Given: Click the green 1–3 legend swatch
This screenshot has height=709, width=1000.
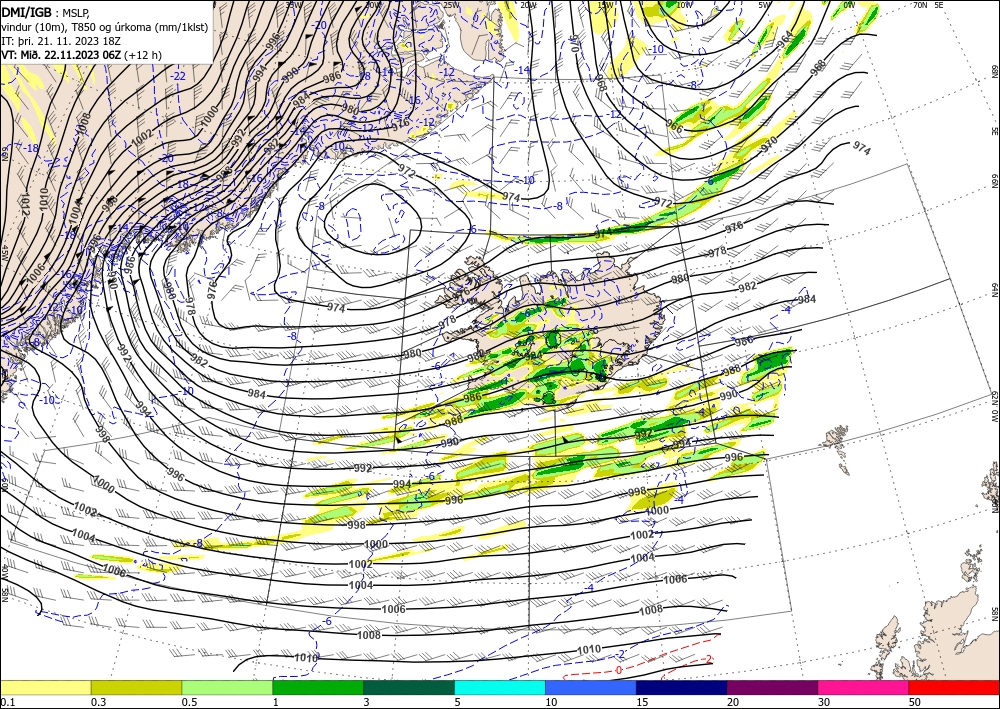Looking at the screenshot, I should [x=318, y=687].
